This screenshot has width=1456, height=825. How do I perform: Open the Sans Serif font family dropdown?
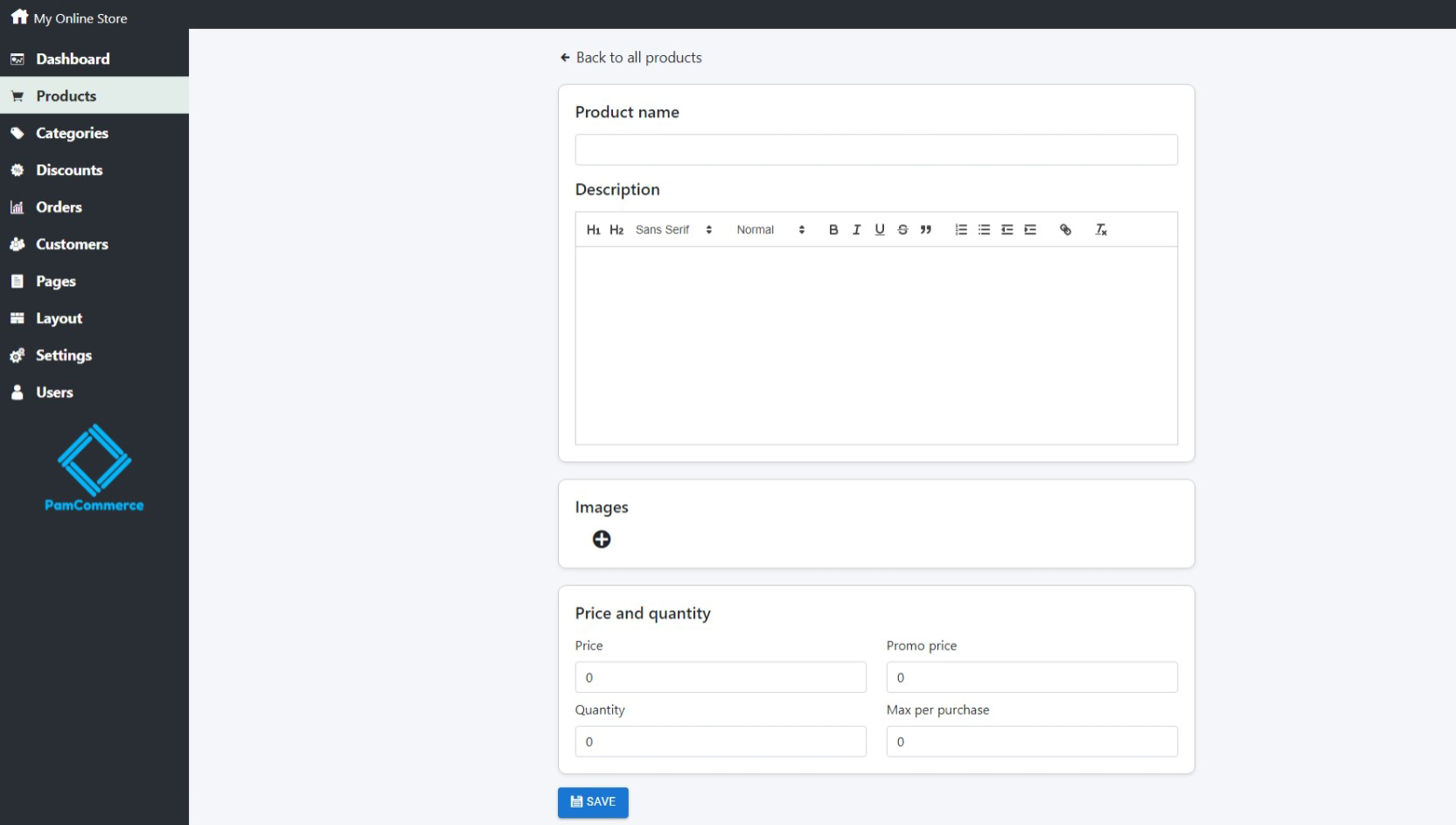point(673,229)
